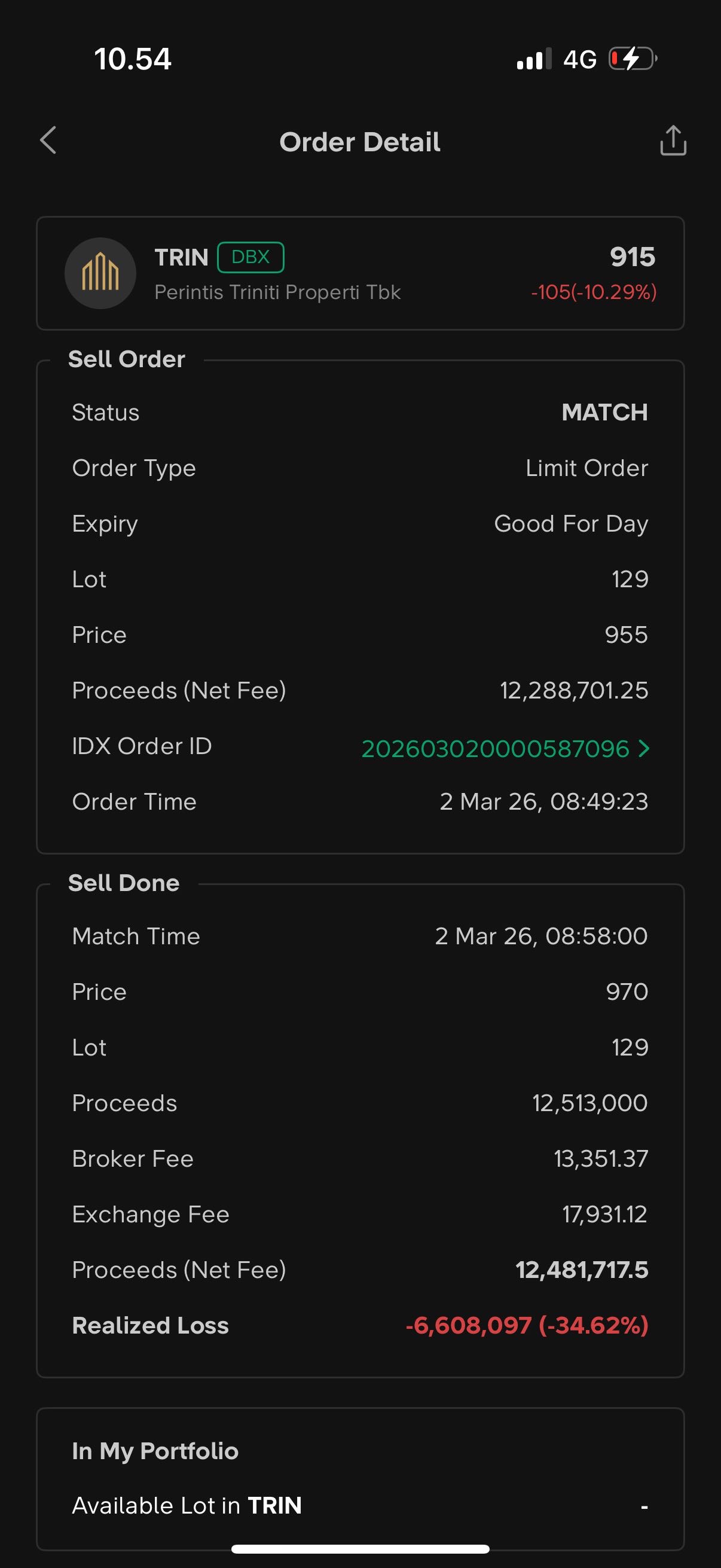Tap the 10.54 status bar clock
The image size is (721, 1568).
point(133,59)
